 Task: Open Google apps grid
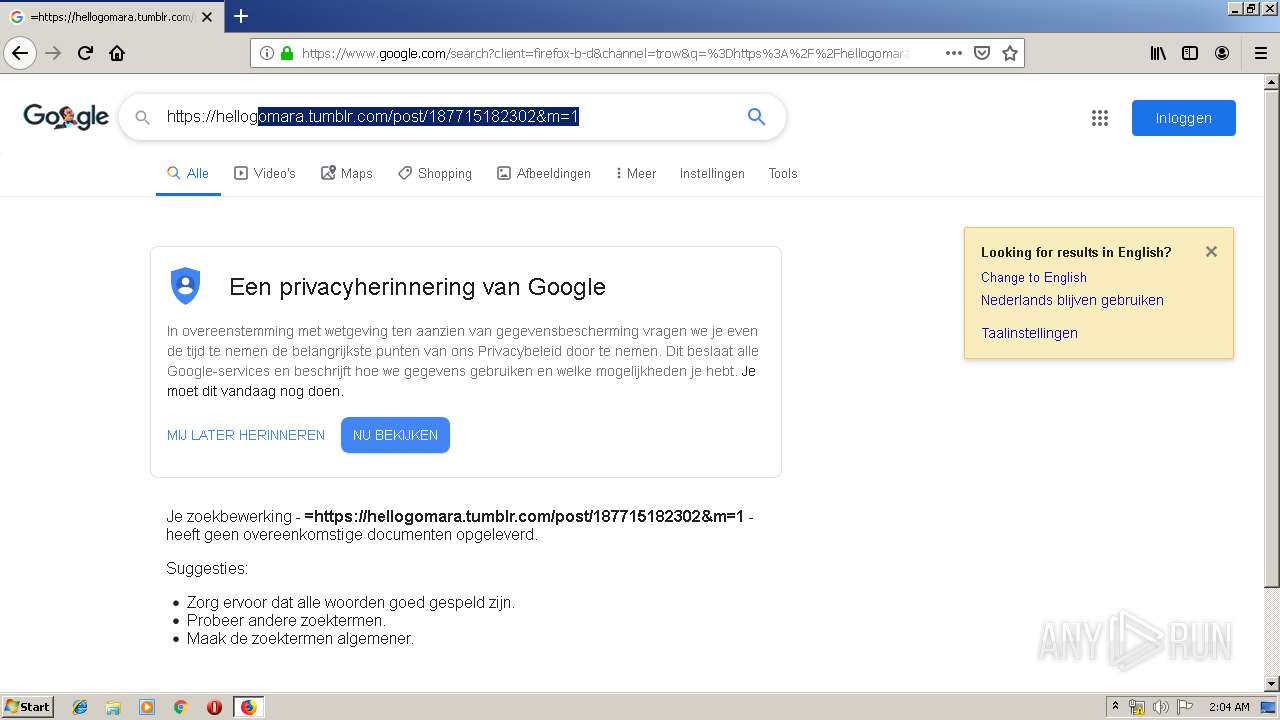[1100, 118]
